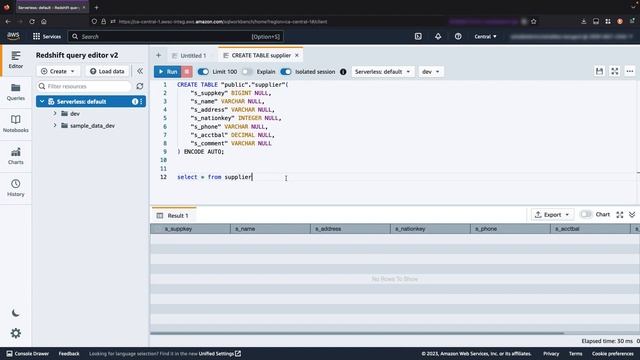Open the CloudShell icon in header

pyautogui.click(x=418, y=36)
